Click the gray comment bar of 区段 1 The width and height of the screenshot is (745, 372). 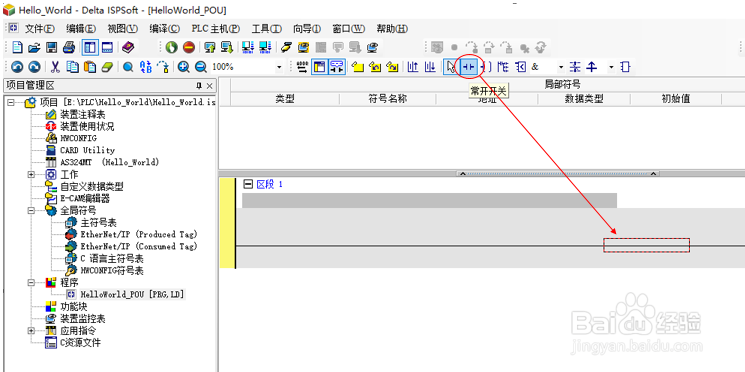(x=430, y=200)
